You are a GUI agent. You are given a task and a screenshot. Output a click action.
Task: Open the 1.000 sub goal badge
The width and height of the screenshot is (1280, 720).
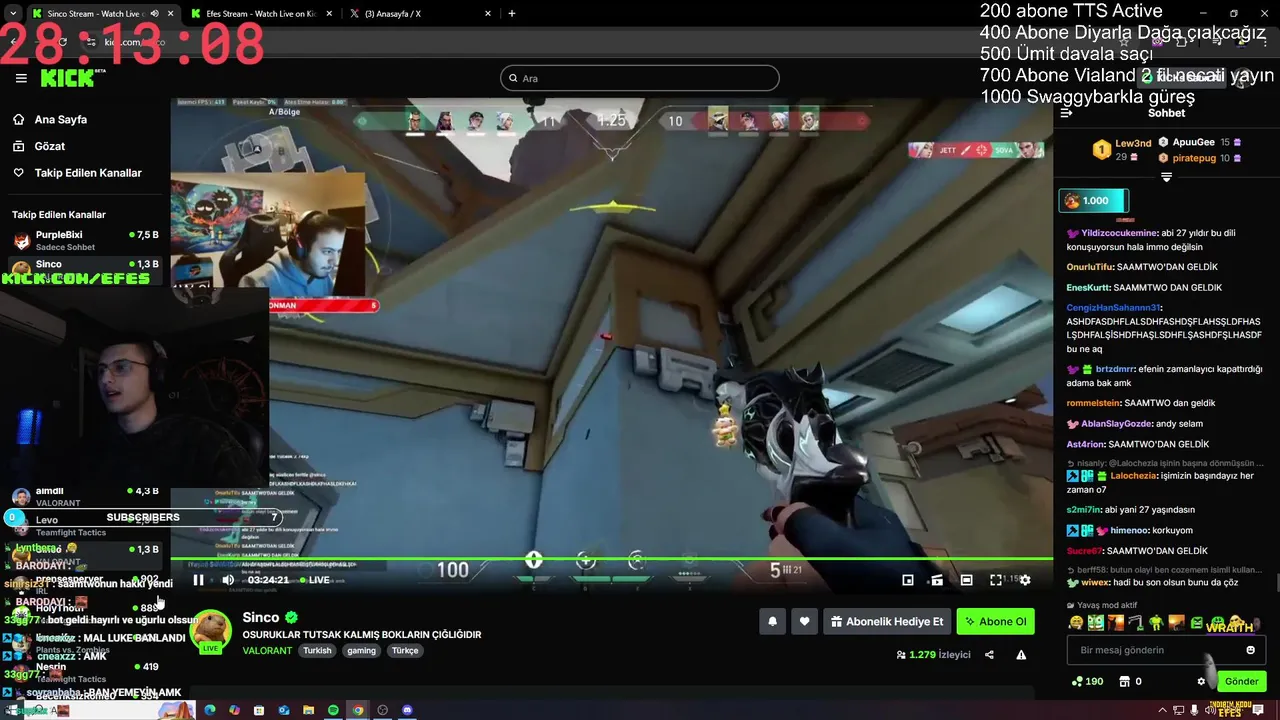click(x=1094, y=200)
